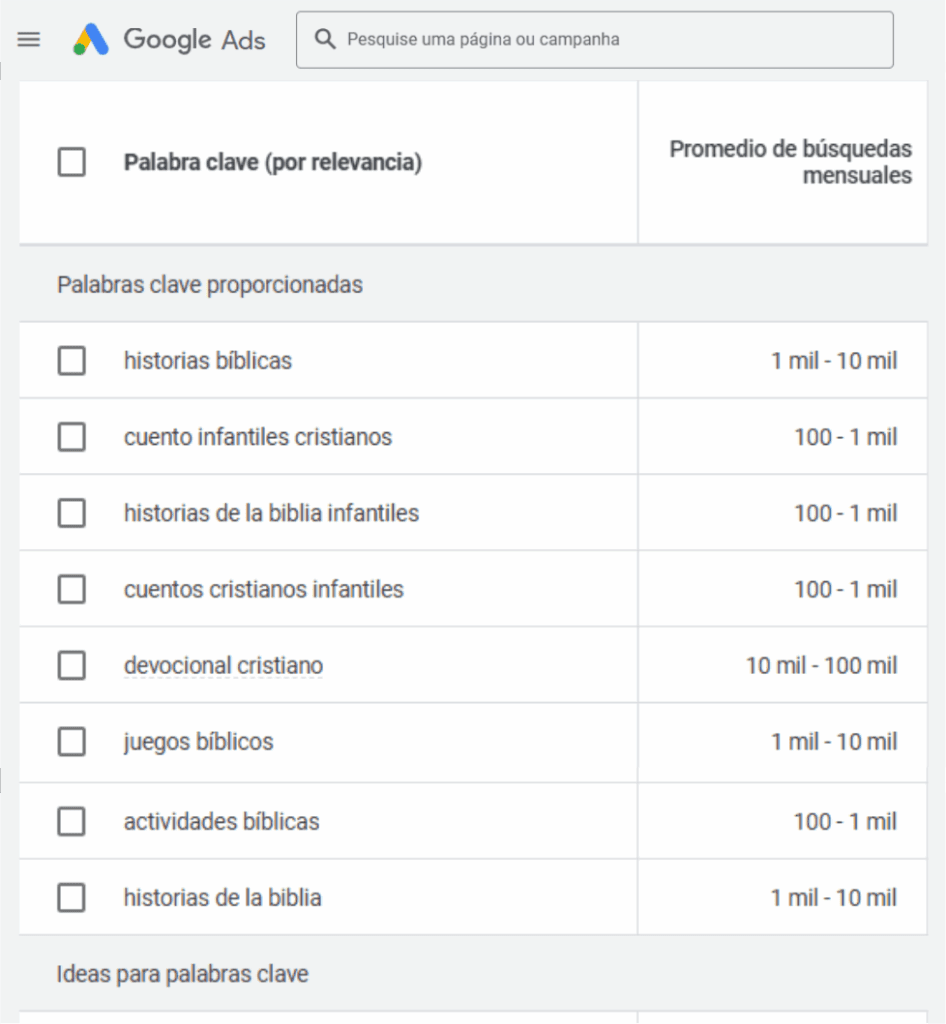
Task: Click the "Google Ads" wordmark text
Action: (194, 40)
